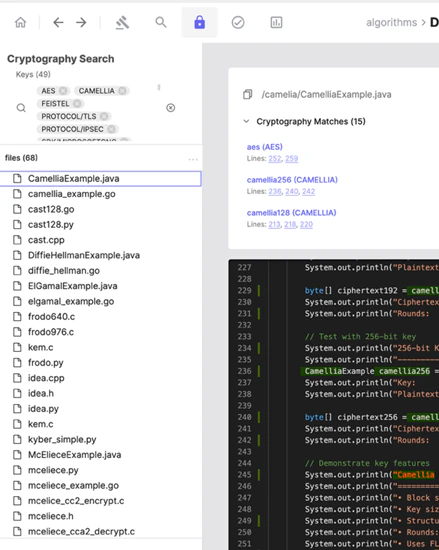Screen dimensions: 439x550
Task: Select the lock cryptography icon
Action: (x=200, y=22)
